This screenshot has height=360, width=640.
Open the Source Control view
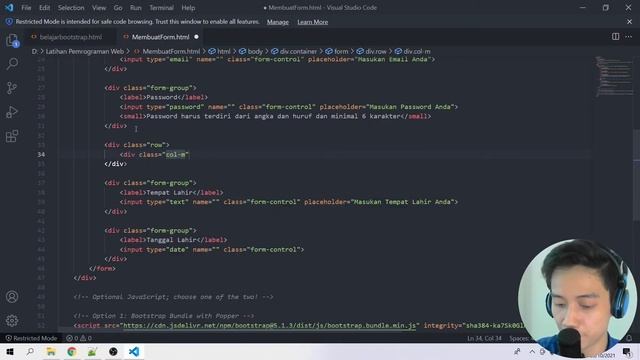pyautogui.click(x=12, y=88)
